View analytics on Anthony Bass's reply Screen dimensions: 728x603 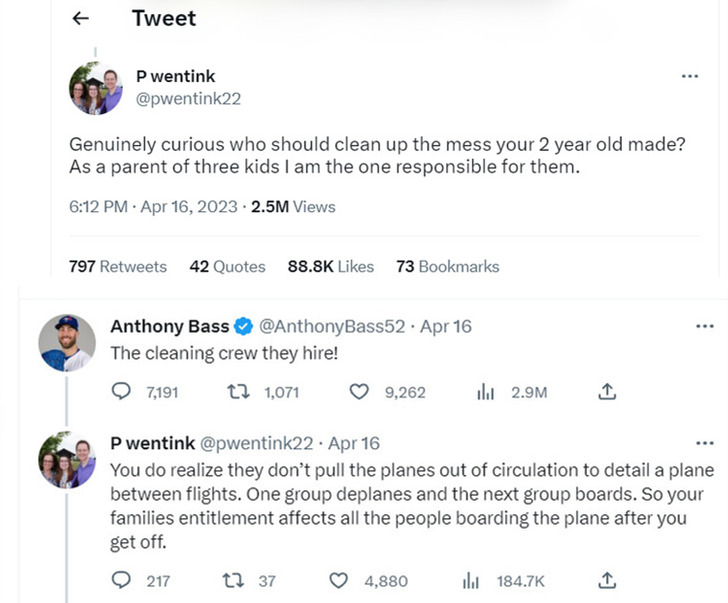486,393
